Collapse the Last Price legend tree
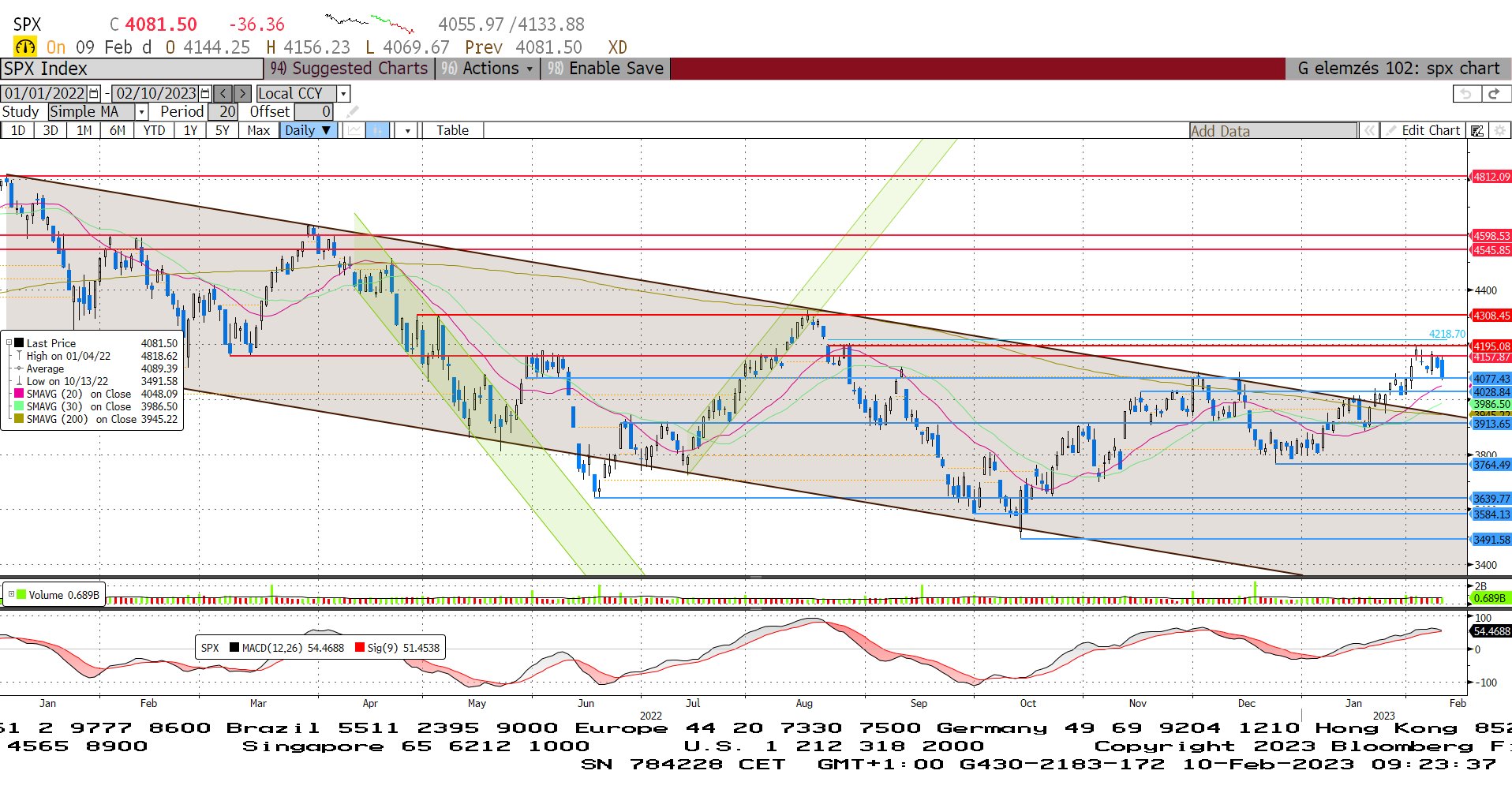The height and width of the screenshot is (808, 1512). click(9, 343)
